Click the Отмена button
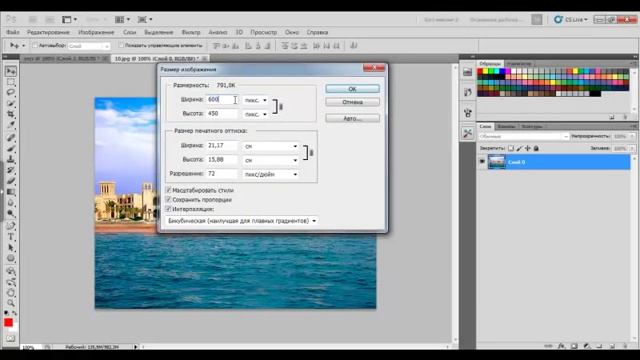This screenshot has width=640, height=360. pyautogui.click(x=352, y=102)
